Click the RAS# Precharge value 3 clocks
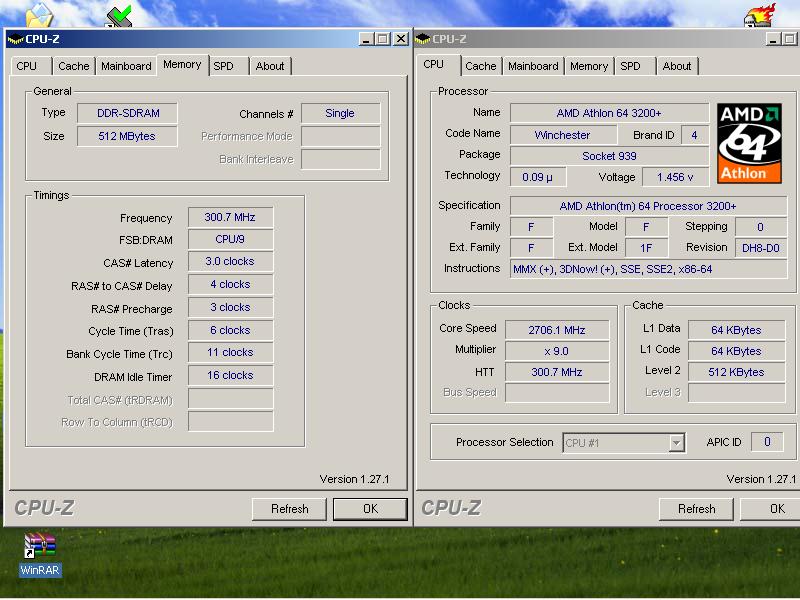The image size is (800, 600). coord(231,307)
